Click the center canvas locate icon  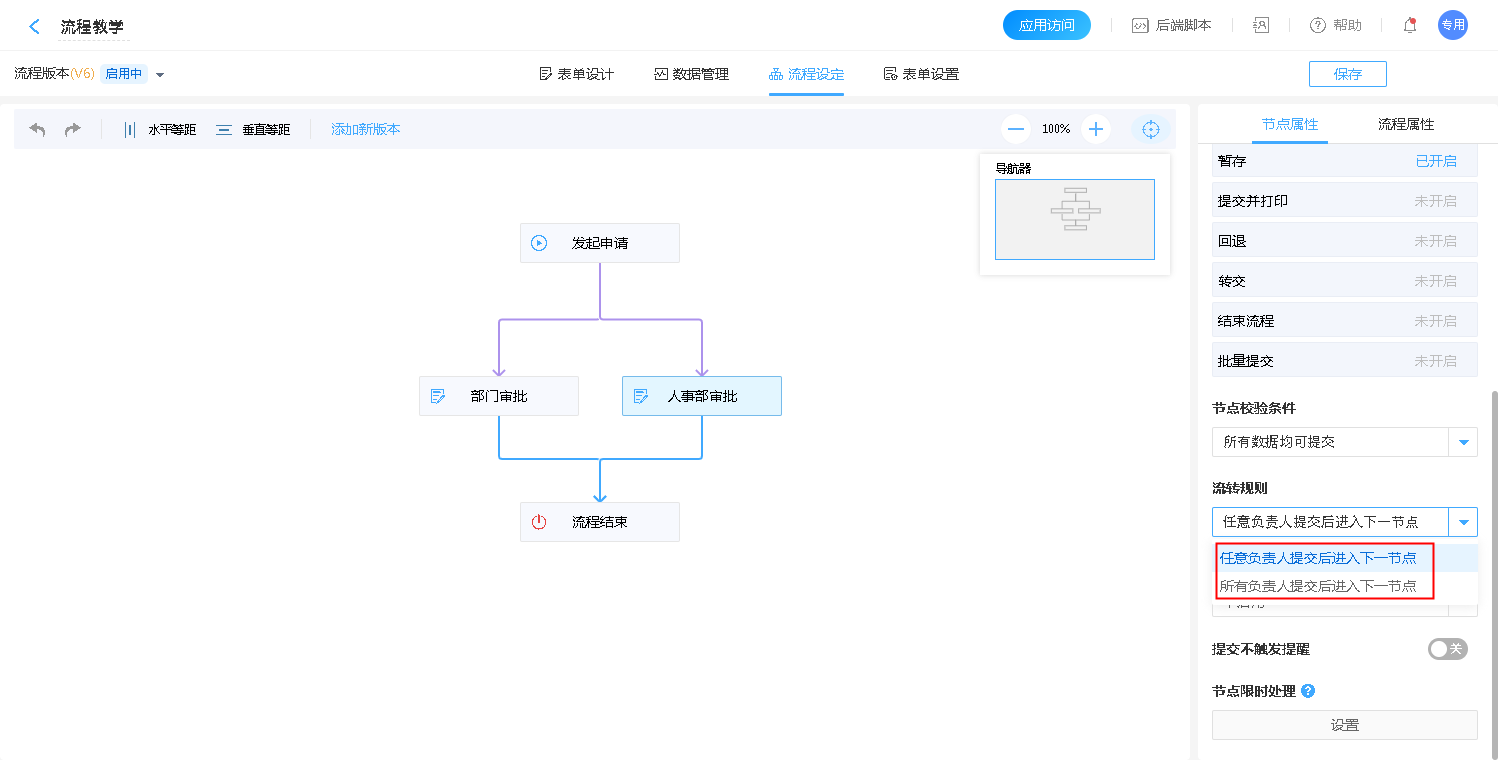coord(1150,129)
